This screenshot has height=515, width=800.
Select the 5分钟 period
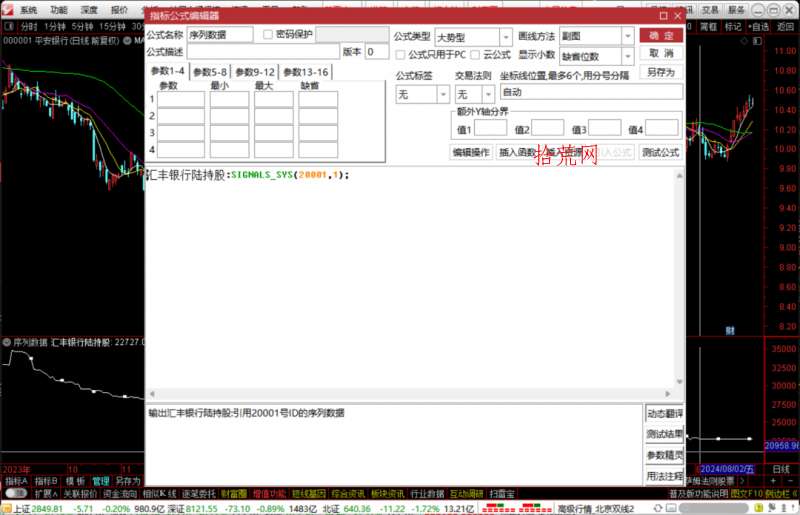pos(82,26)
